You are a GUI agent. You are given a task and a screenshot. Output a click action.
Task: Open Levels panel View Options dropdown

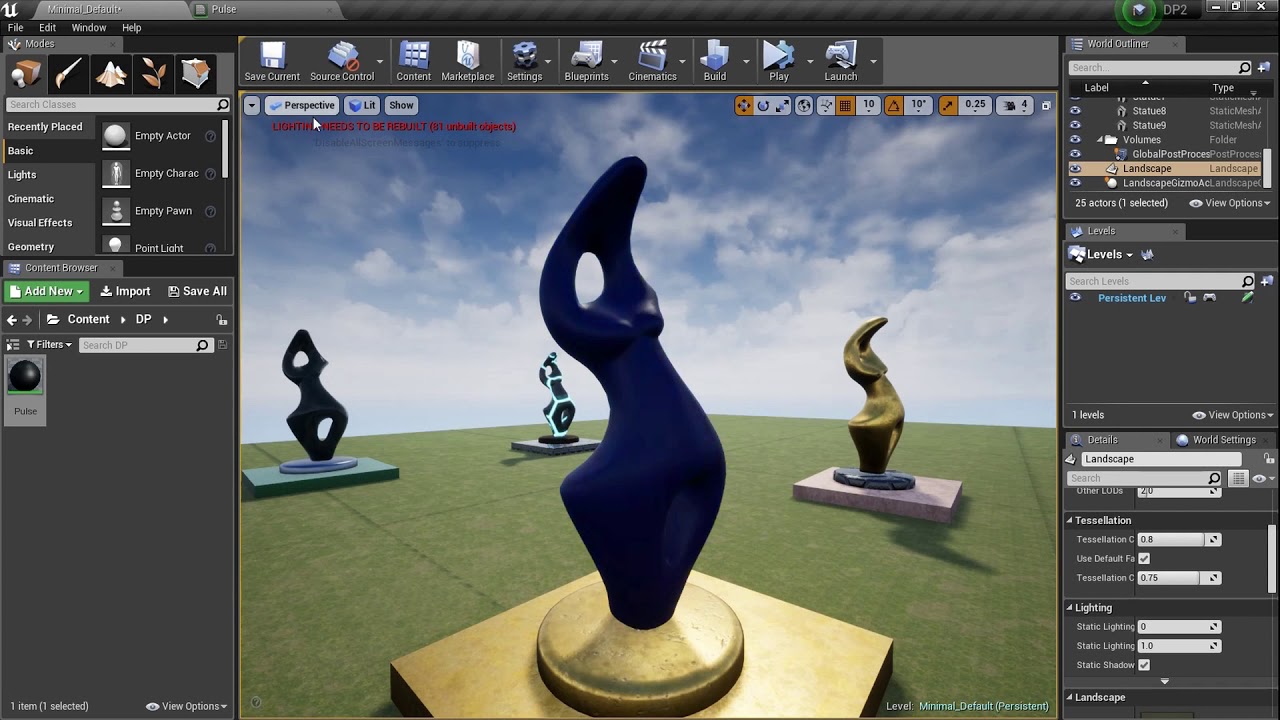pyautogui.click(x=1233, y=415)
